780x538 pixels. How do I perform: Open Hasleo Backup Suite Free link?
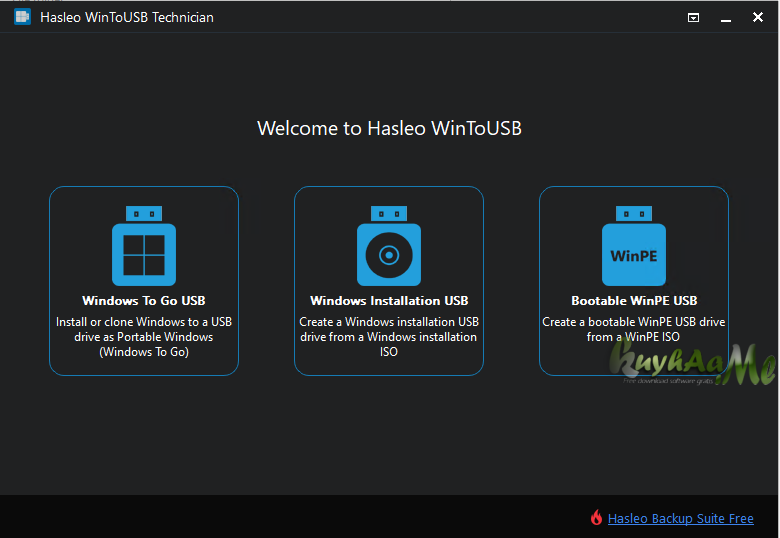(681, 519)
